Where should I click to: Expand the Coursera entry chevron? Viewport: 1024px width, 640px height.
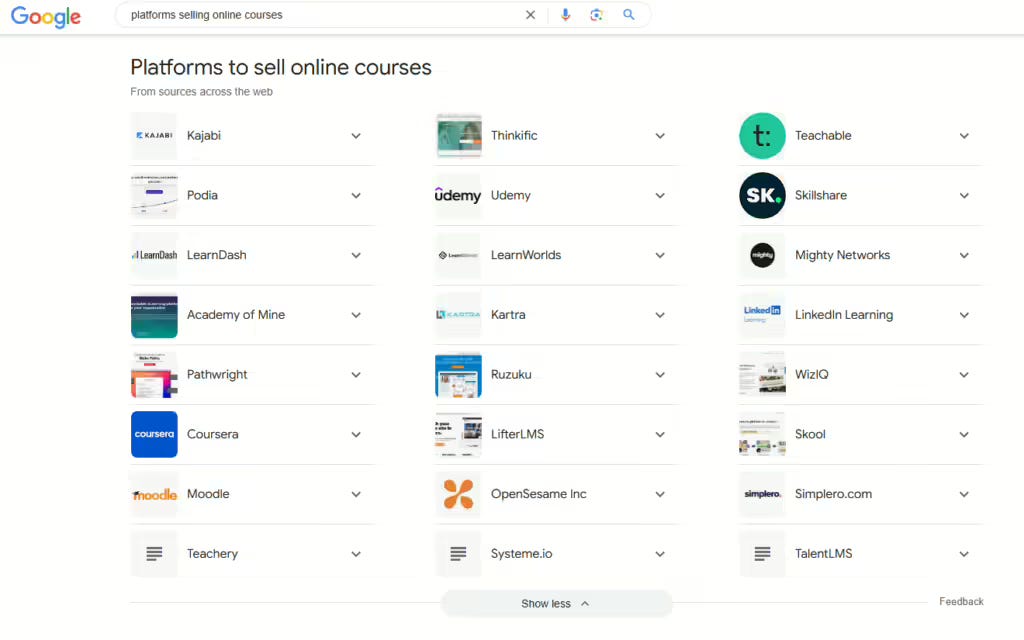click(356, 434)
